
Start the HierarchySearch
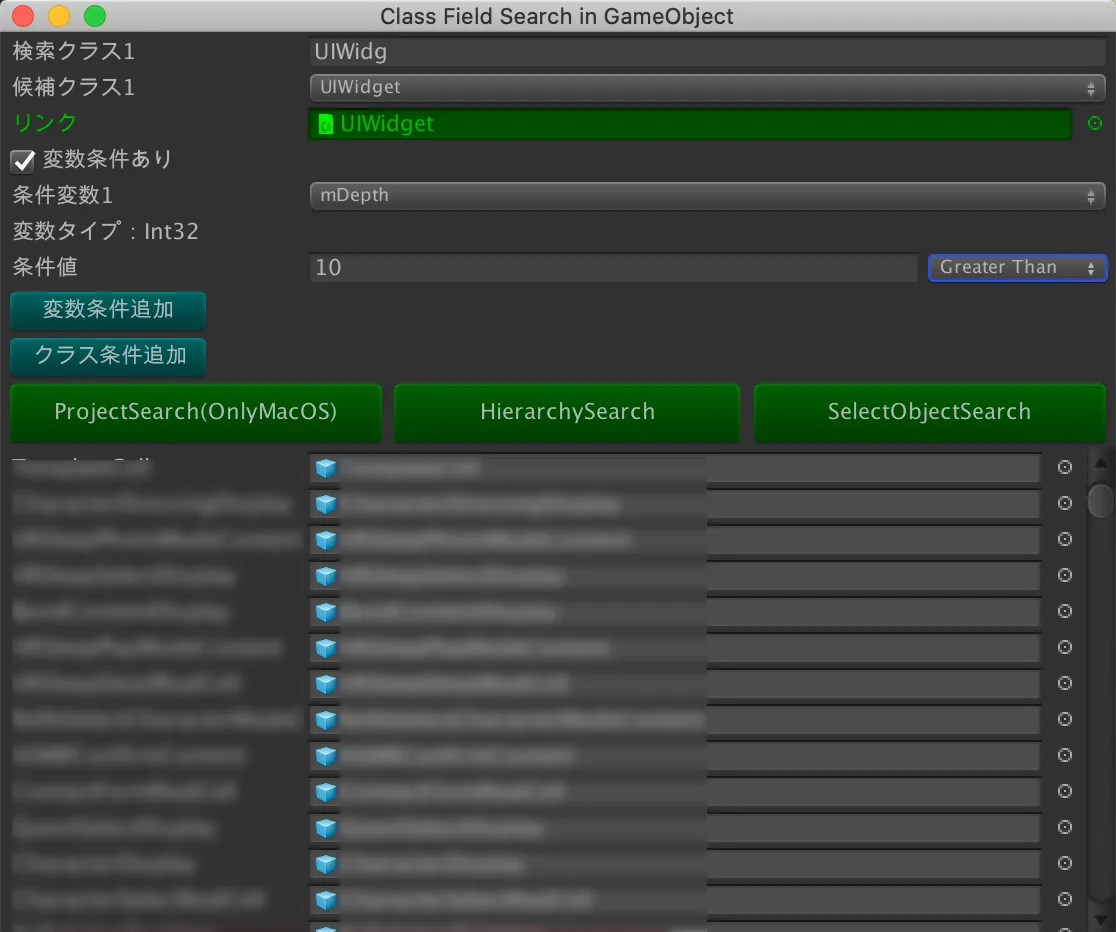(x=567, y=412)
